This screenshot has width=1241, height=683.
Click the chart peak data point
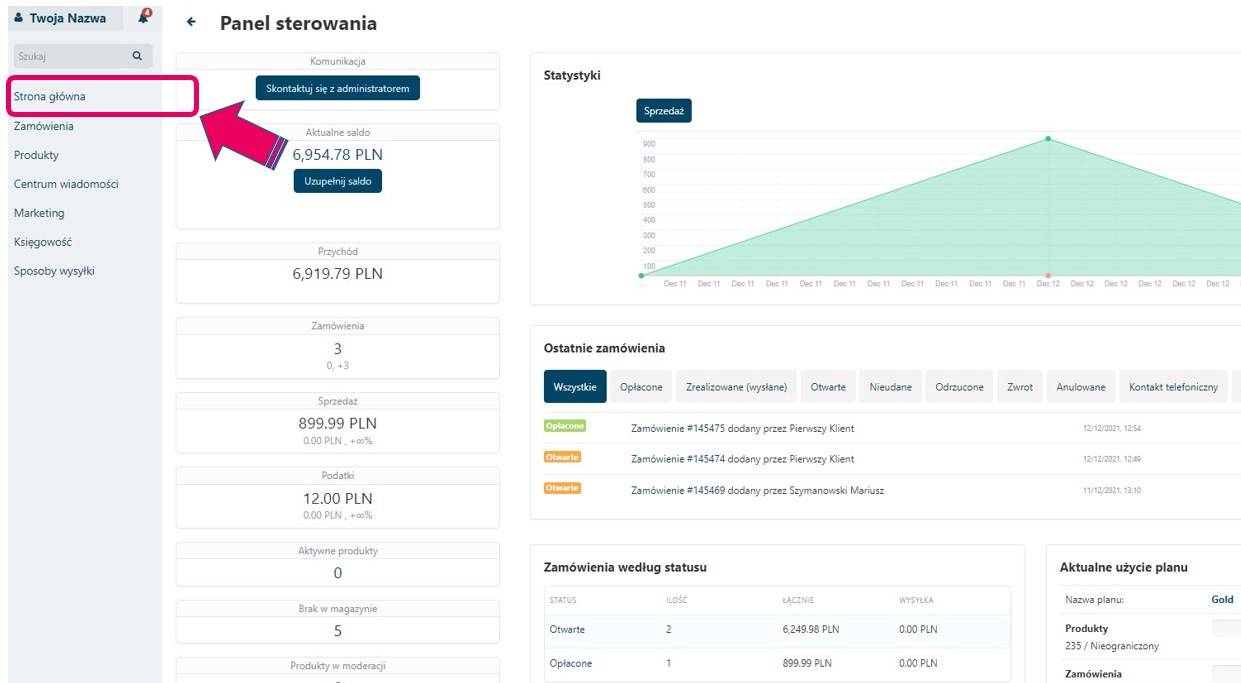coord(1048,139)
